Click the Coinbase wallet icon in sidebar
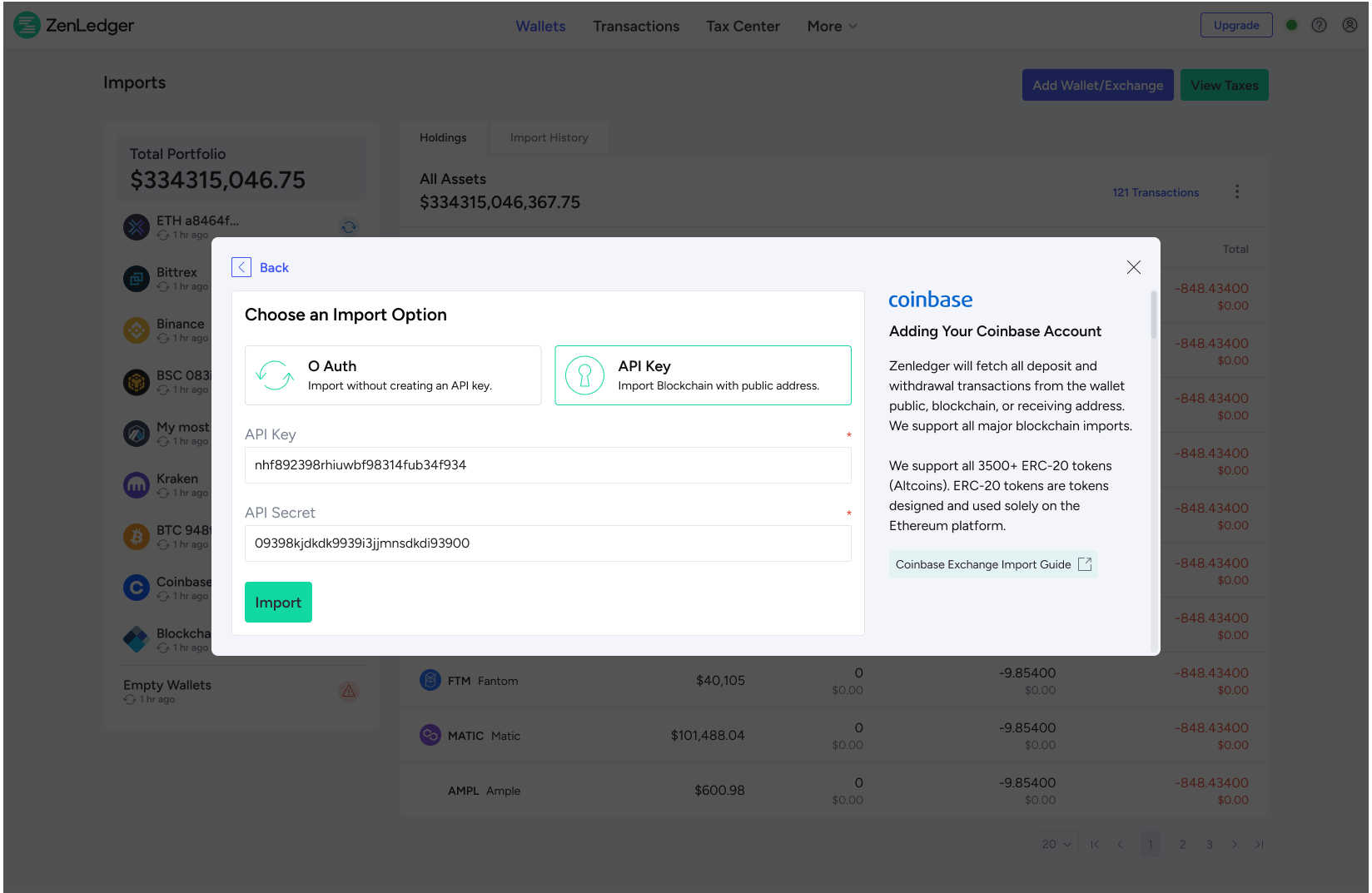This screenshot has height=893, width=1372. [x=137, y=588]
